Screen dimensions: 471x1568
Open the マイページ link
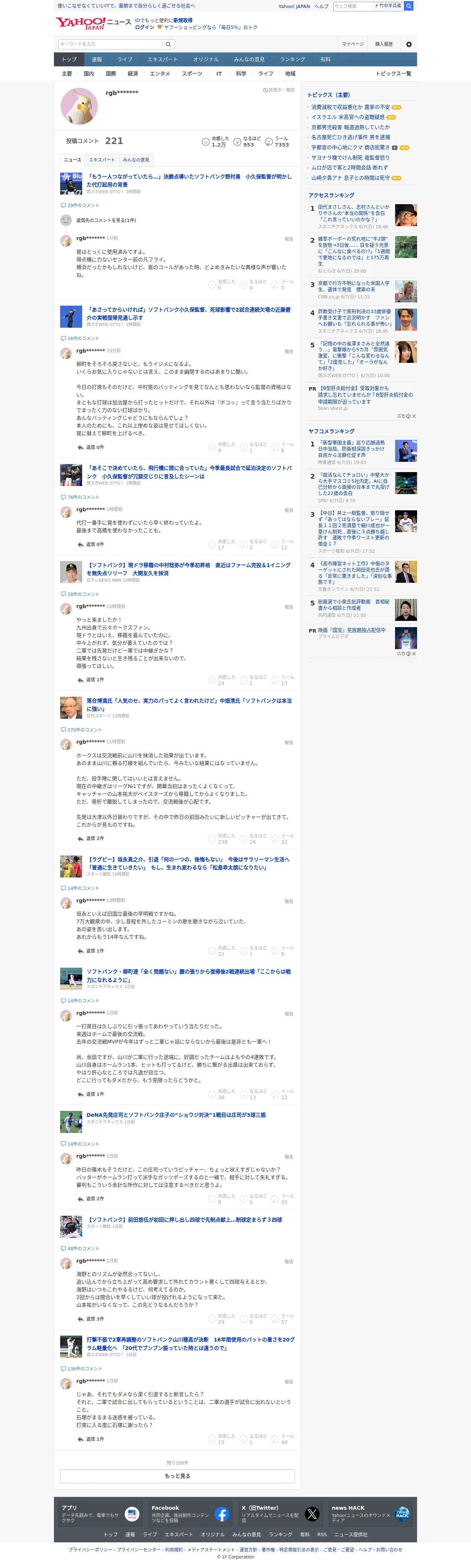[353, 44]
